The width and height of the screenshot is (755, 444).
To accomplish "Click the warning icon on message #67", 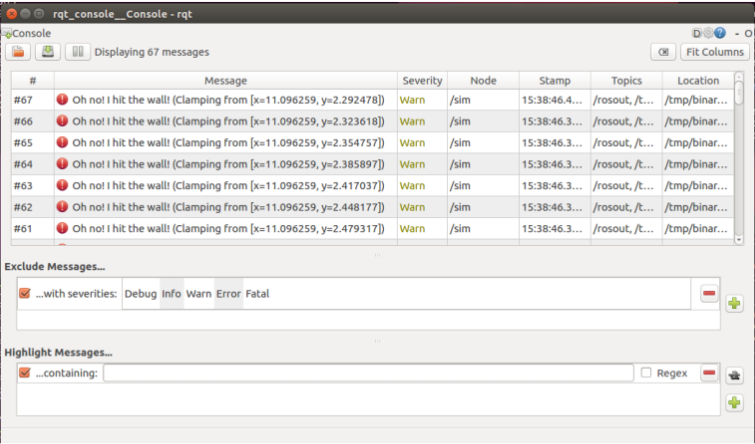I will pyautogui.click(x=62, y=99).
